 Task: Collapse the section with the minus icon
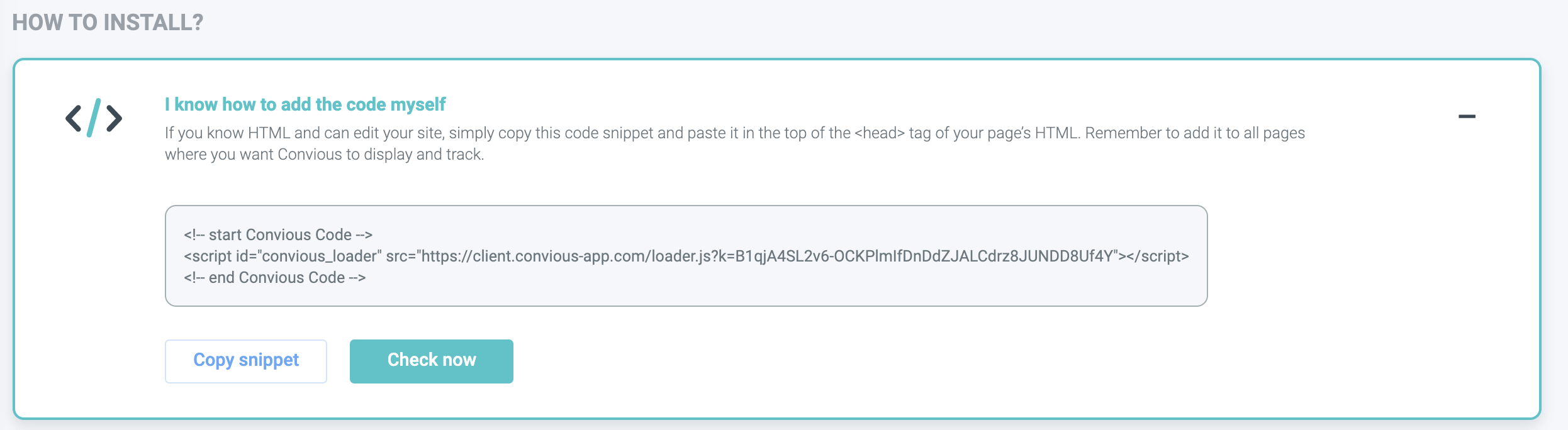point(1467,116)
